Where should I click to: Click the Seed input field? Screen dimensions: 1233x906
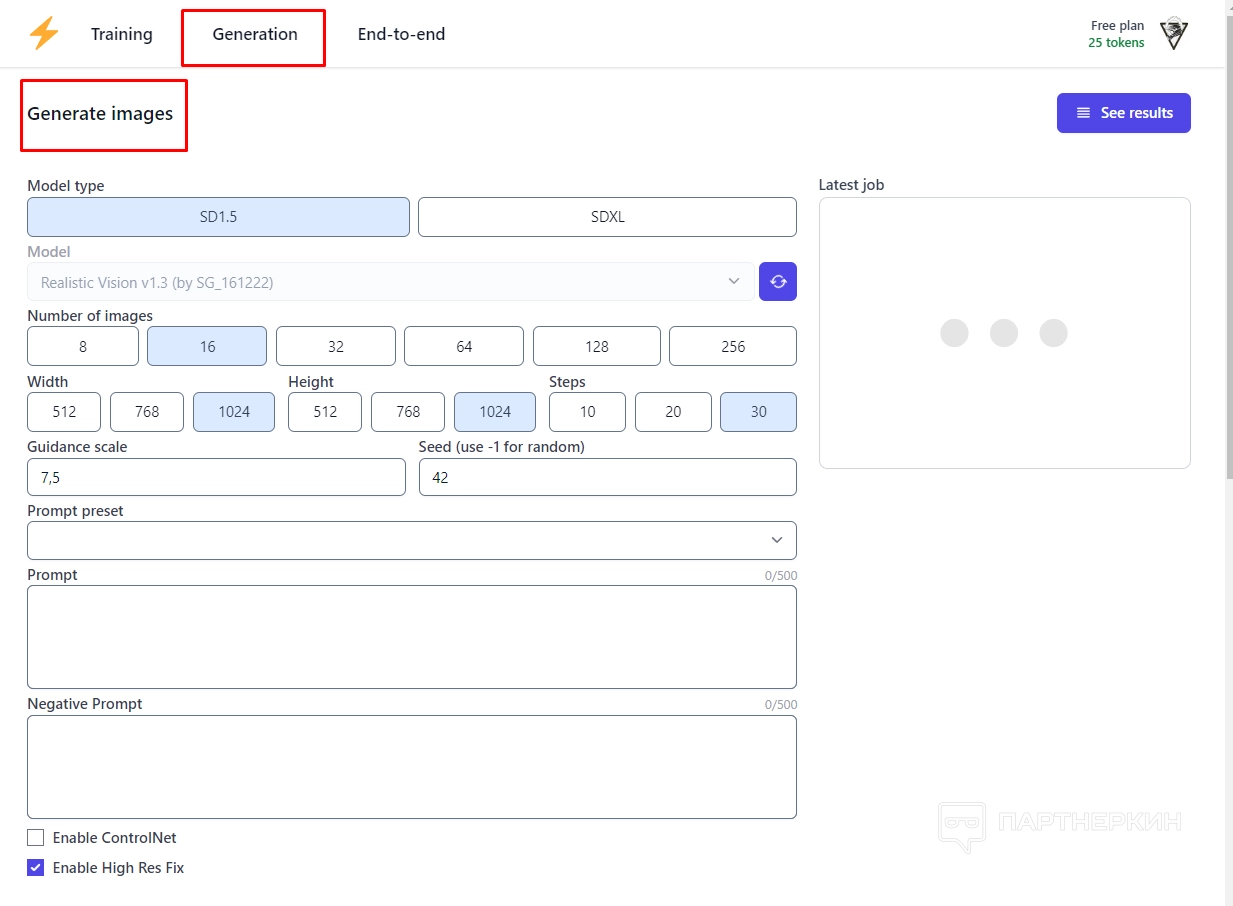[x=607, y=477]
